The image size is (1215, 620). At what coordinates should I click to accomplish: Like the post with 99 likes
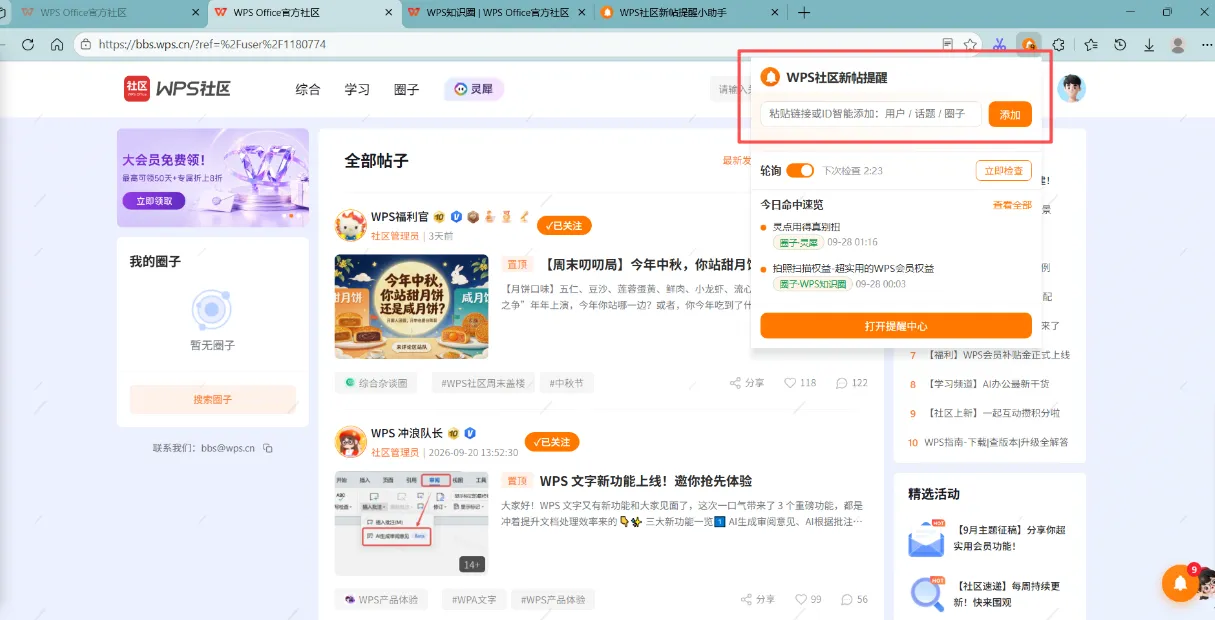[x=809, y=600]
